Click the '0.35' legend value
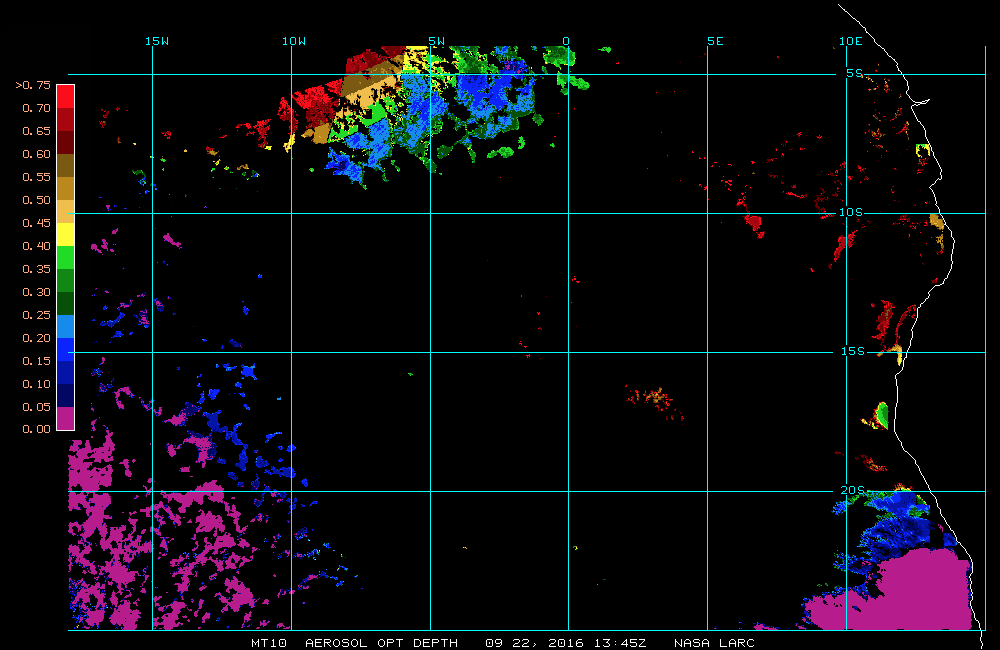Screen dimensions: 1000x650 click(36, 269)
